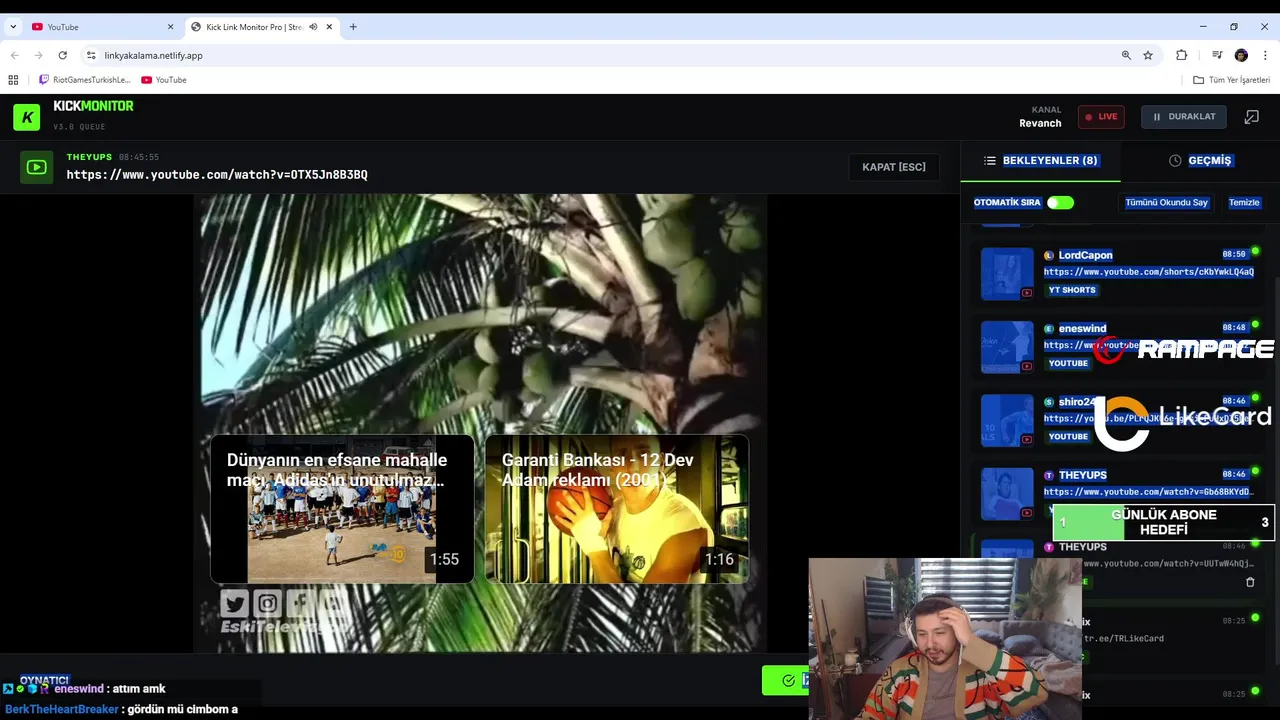Play the suggested Garanti Bankası 12 Dev Adam video

click(x=617, y=508)
